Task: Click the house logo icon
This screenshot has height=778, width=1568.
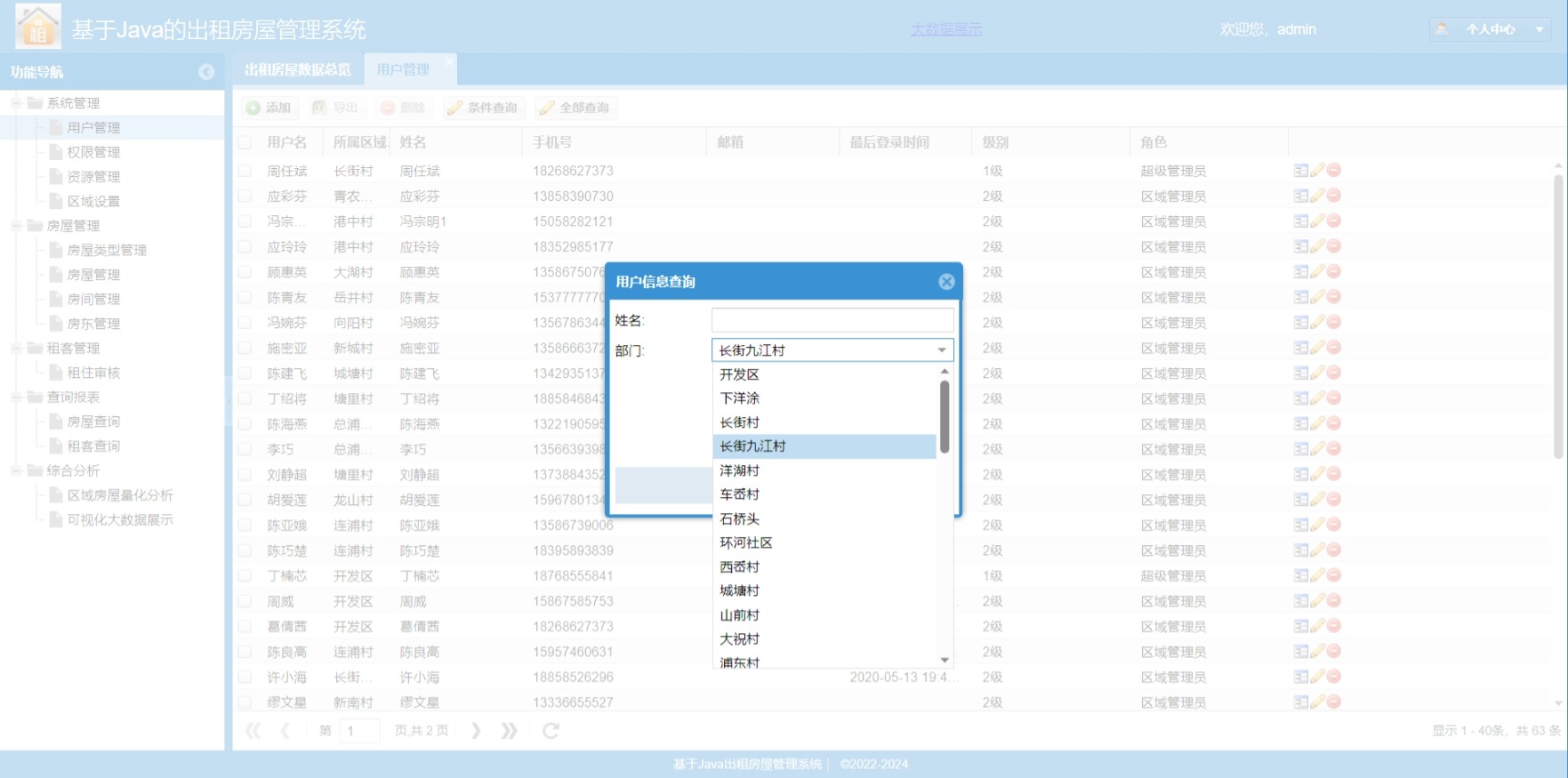Action: coord(38,26)
